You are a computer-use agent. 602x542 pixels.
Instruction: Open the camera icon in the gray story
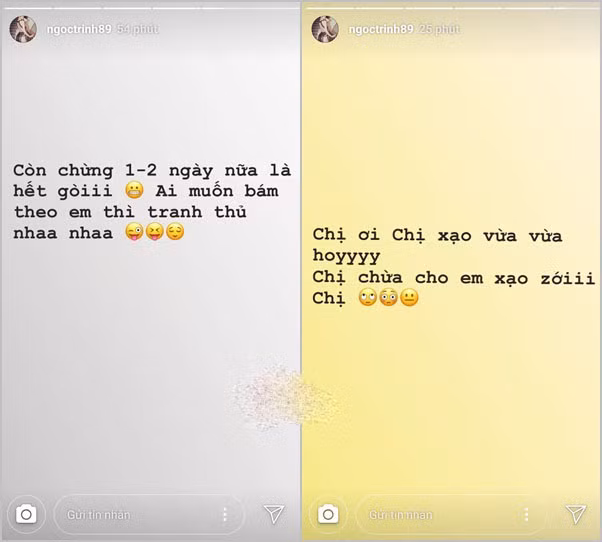[x=26, y=514]
